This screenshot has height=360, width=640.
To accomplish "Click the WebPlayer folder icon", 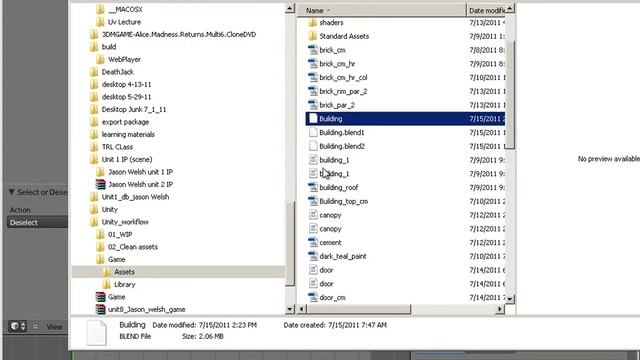I will [100, 60].
